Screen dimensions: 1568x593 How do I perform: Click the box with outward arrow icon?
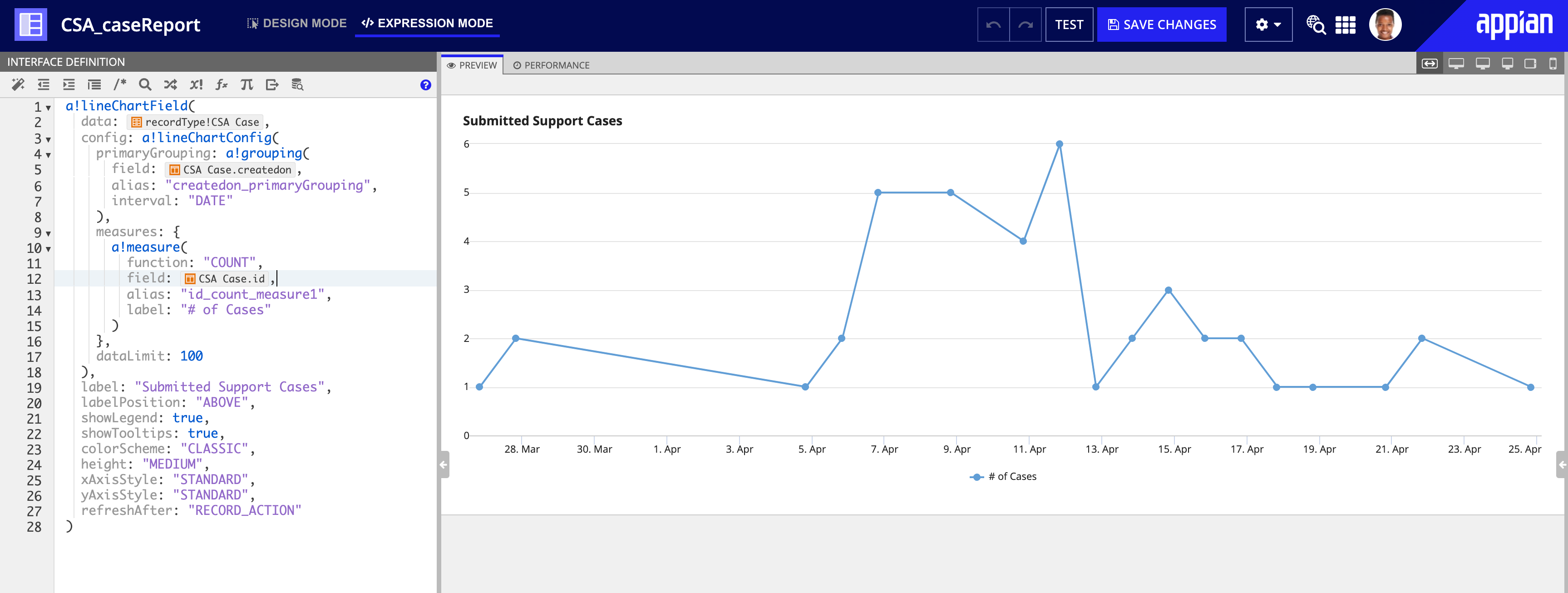(272, 84)
